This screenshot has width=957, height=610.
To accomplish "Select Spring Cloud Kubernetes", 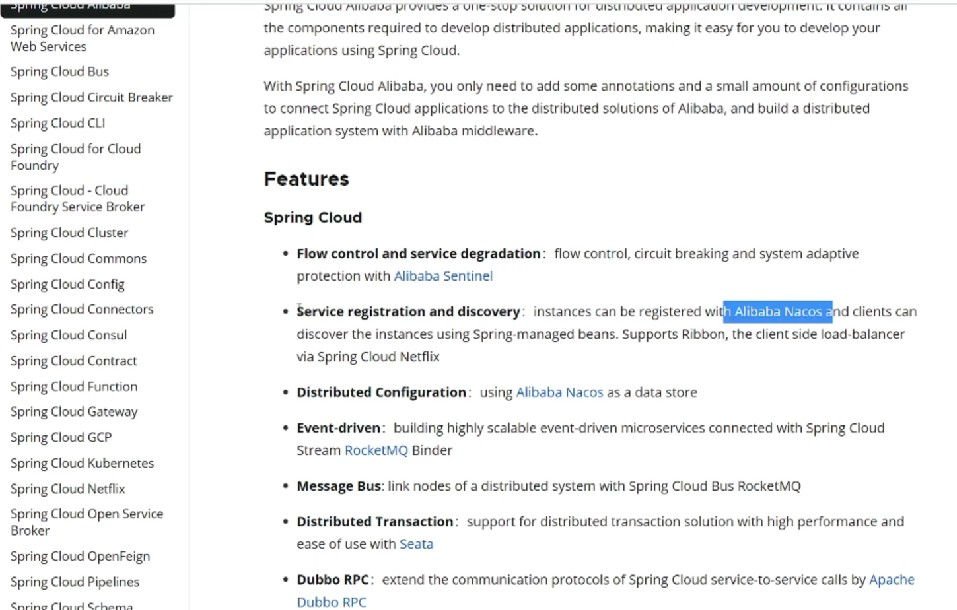I will tap(82, 464).
